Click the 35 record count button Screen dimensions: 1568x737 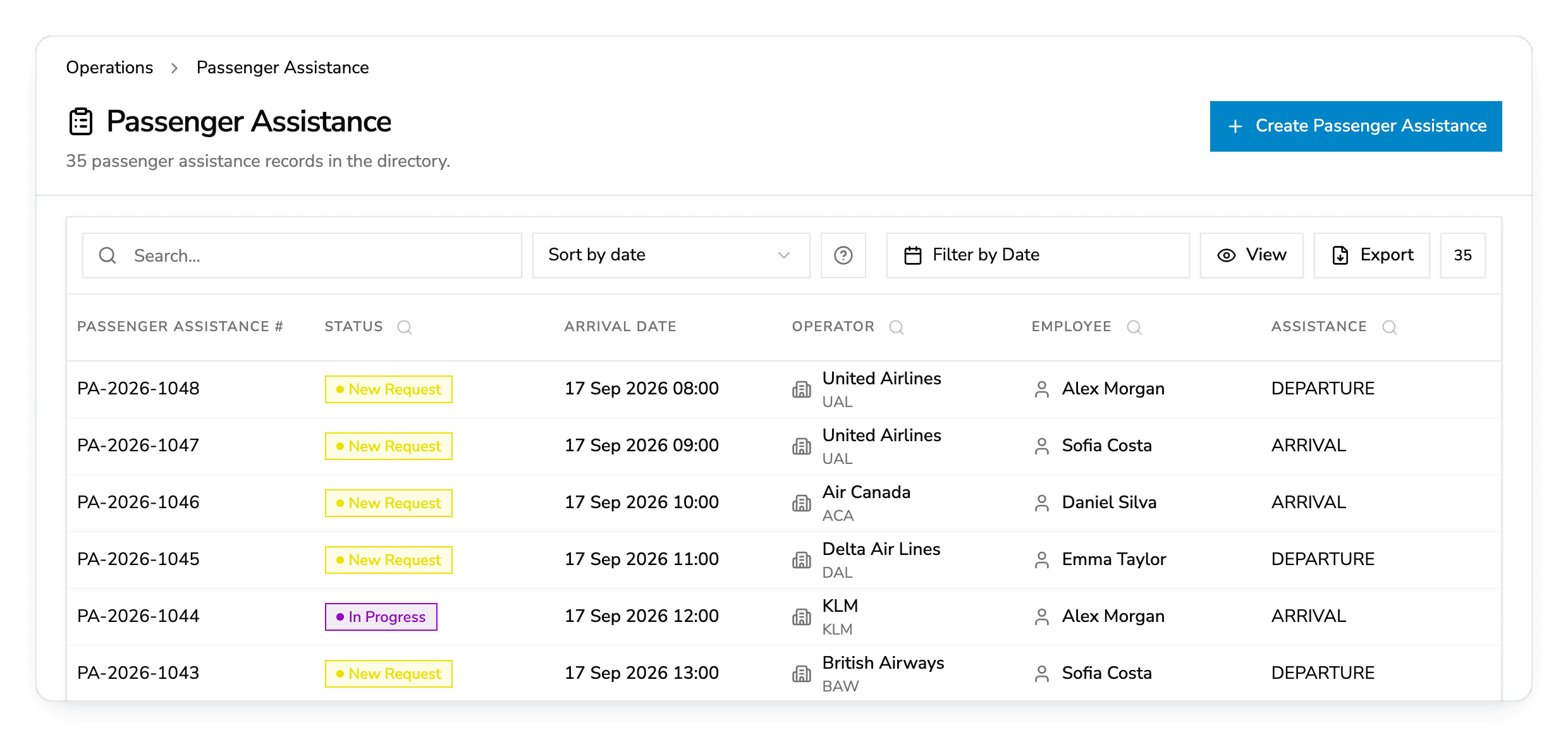[1463, 255]
